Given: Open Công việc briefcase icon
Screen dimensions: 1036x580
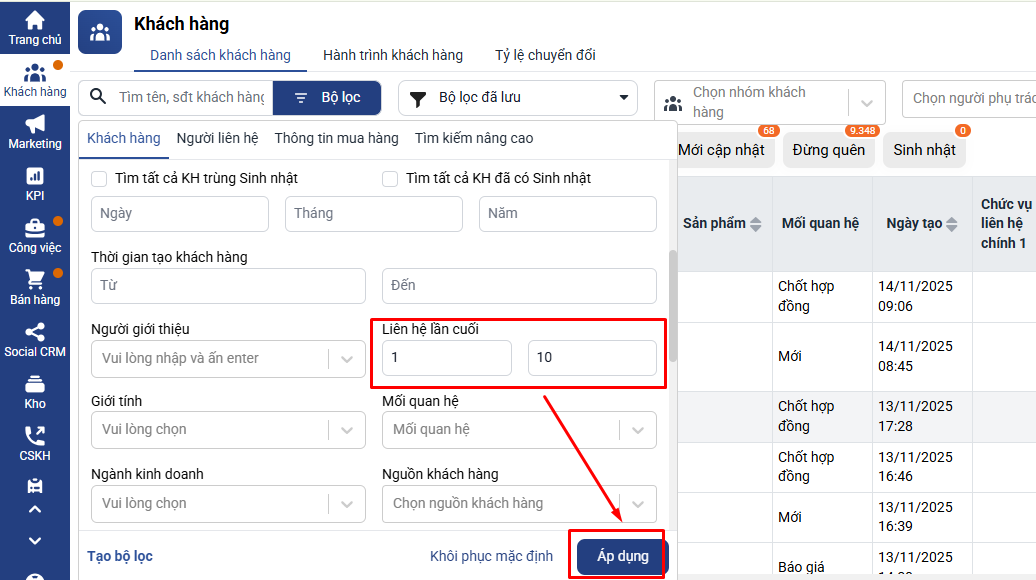Looking at the screenshot, I should (35, 228).
